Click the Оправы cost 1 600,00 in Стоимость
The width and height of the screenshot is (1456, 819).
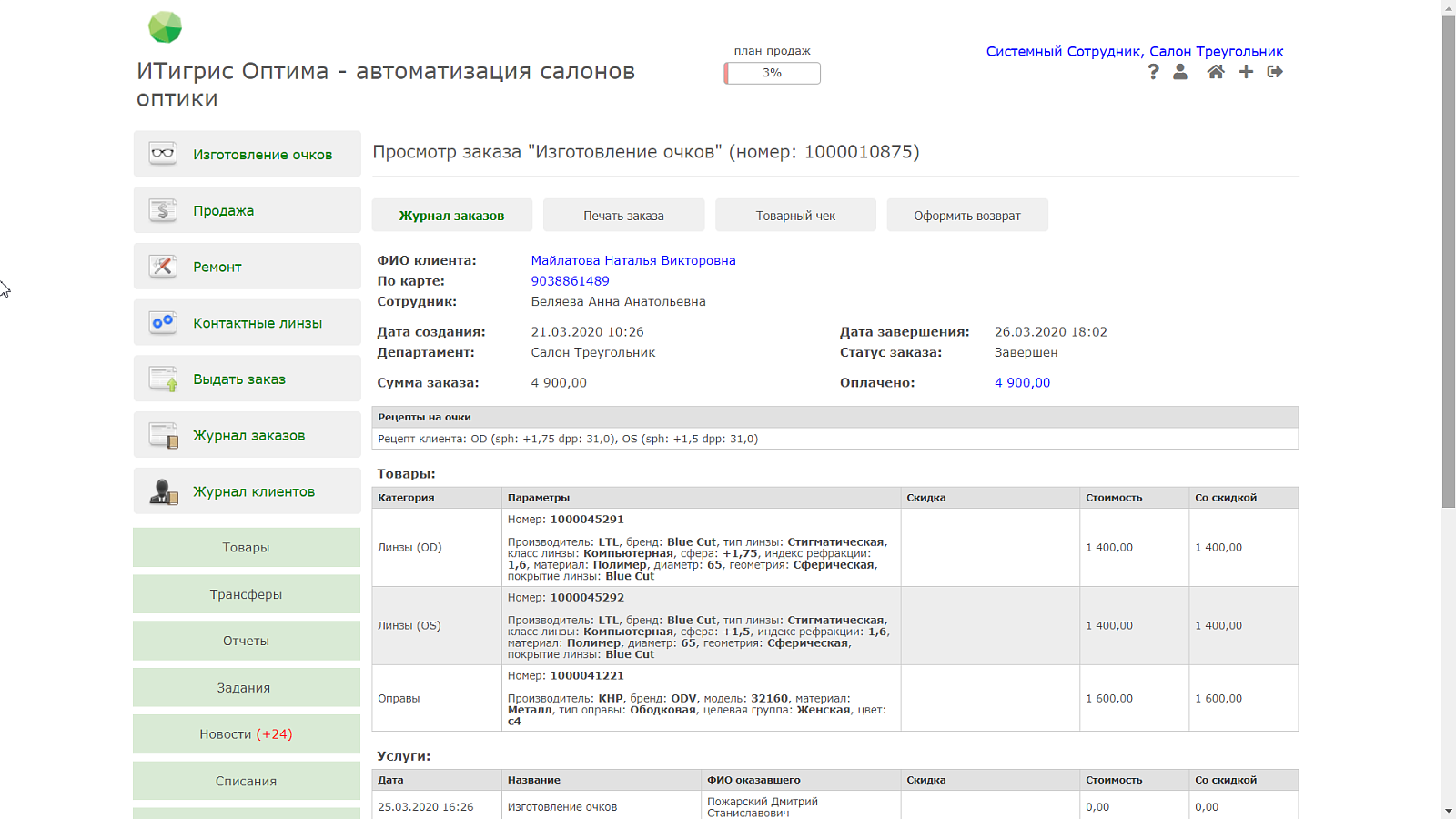pyautogui.click(x=1109, y=699)
